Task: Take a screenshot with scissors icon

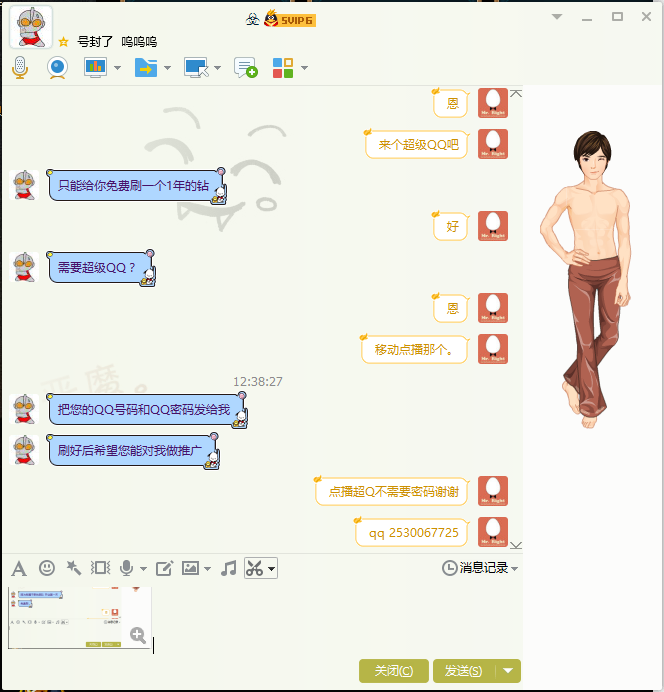Action: (x=254, y=568)
